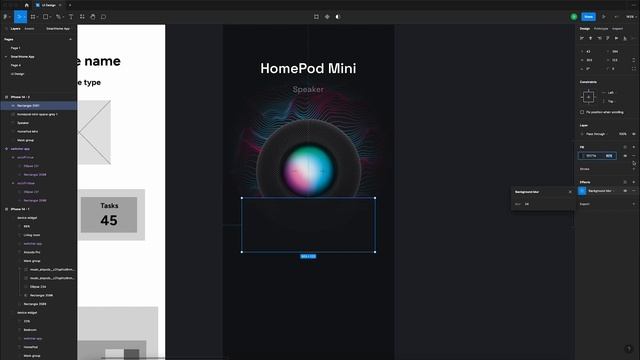The width and height of the screenshot is (640, 360).
Task: Click the Use as mask icon
Action: click(x=338, y=17)
